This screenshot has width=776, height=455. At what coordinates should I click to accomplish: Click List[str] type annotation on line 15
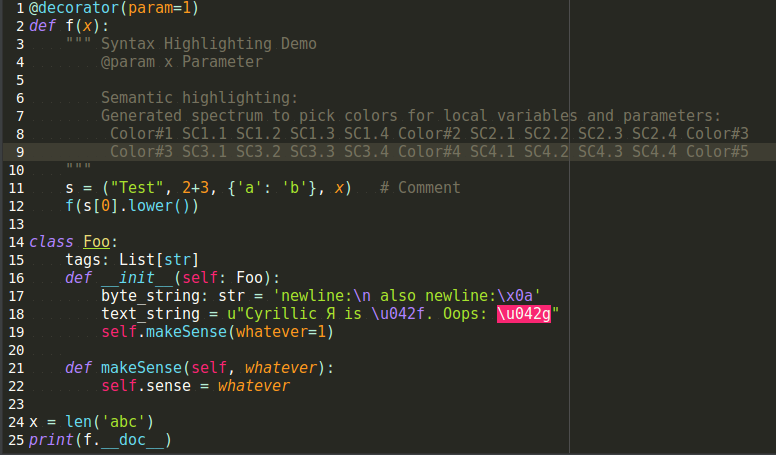pyautogui.click(x=159, y=260)
